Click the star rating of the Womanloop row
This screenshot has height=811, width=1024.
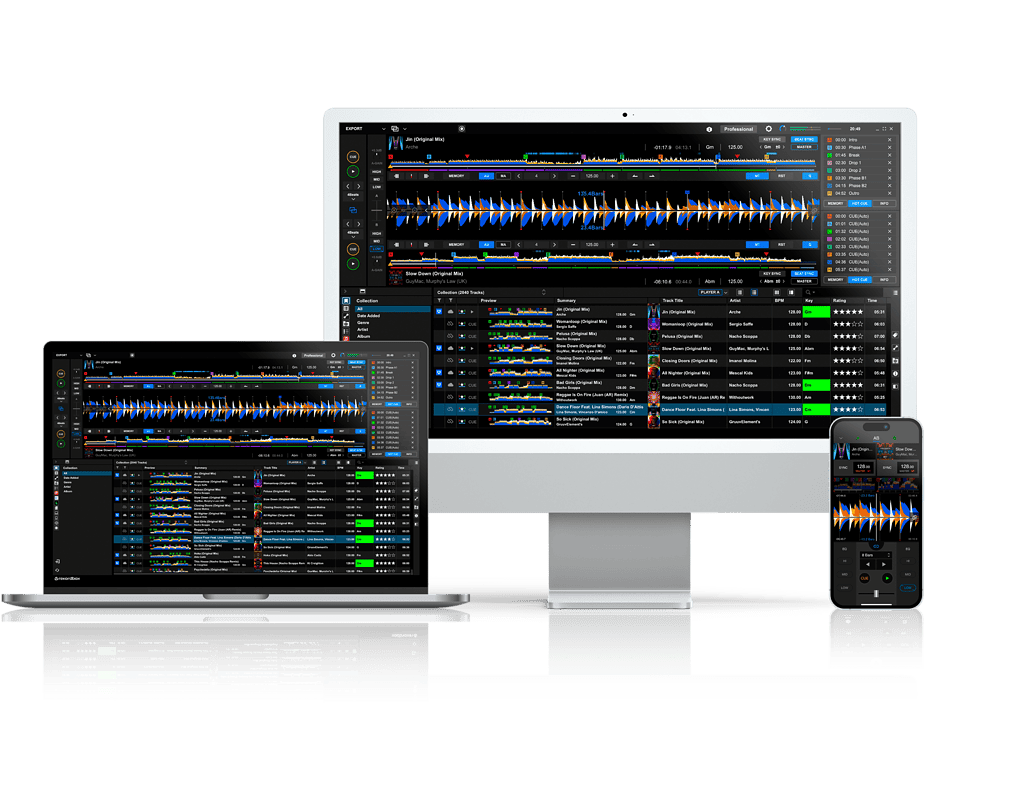coord(848,324)
